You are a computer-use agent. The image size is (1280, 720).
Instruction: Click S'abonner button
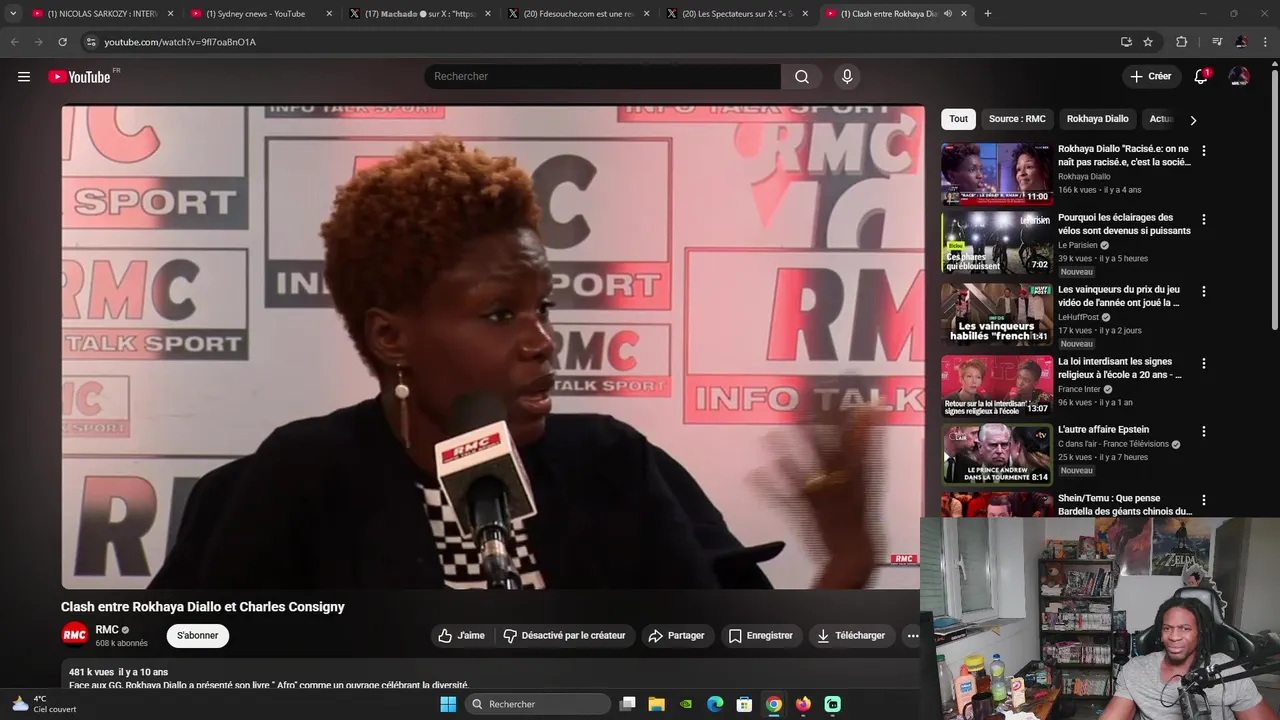click(x=198, y=636)
